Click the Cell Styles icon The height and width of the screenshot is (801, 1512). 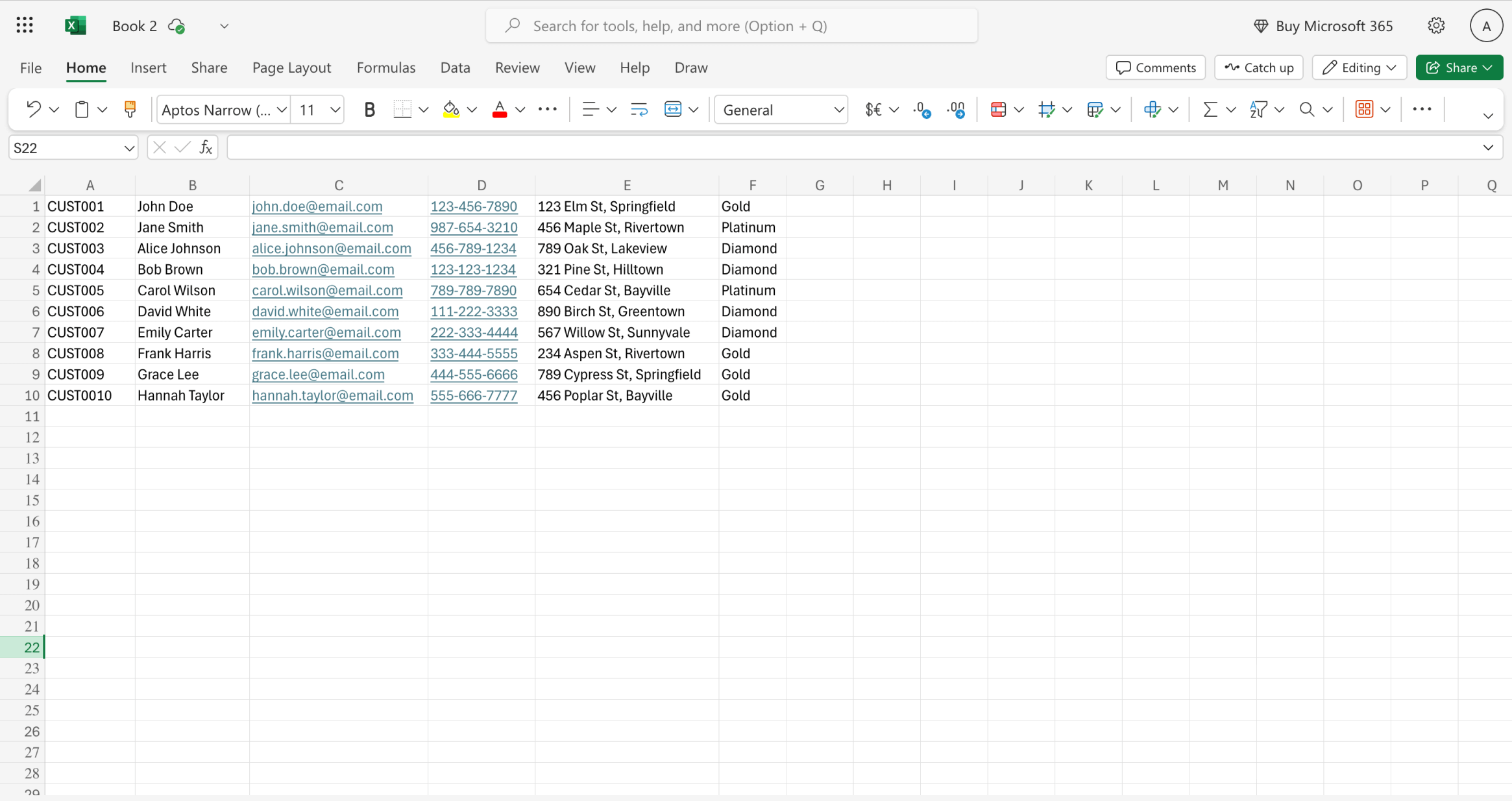(x=1046, y=110)
